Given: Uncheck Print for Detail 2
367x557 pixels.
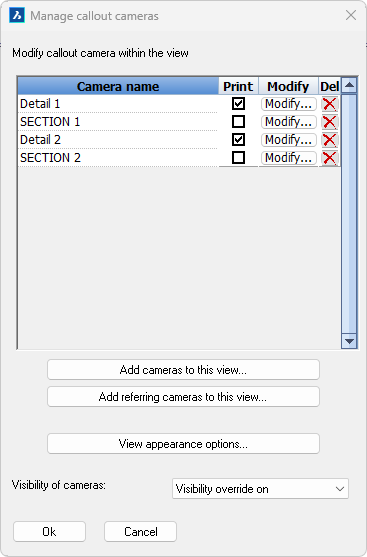Looking at the screenshot, I should pyautogui.click(x=238, y=140).
